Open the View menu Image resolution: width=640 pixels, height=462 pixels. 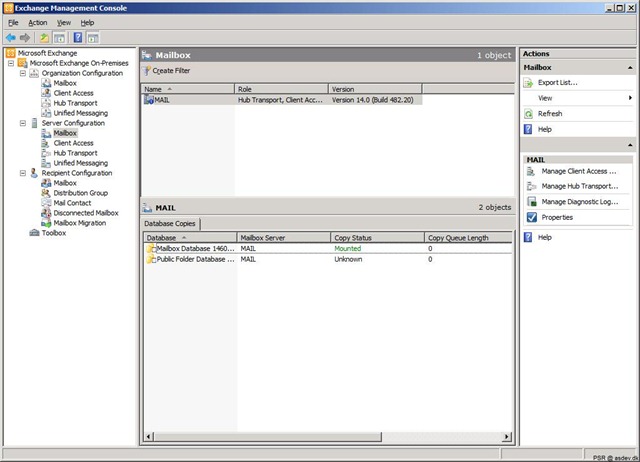[64, 23]
